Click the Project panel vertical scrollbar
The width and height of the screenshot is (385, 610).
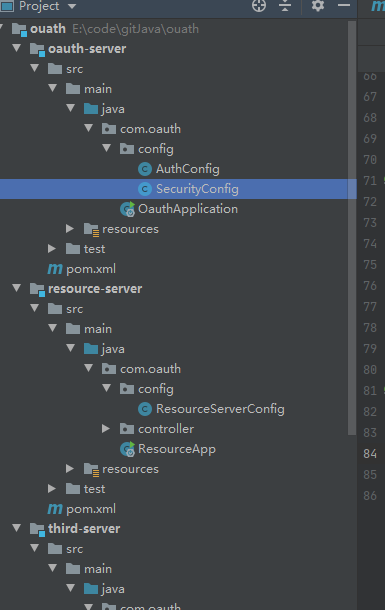click(x=352, y=228)
